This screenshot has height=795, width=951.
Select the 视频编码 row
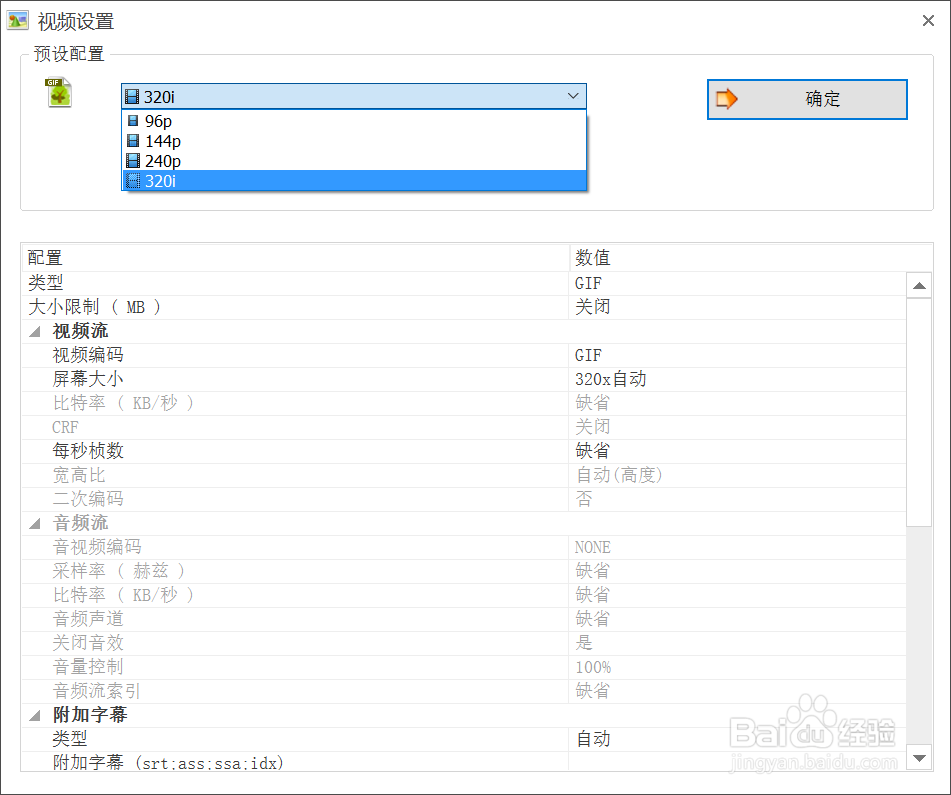(464, 355)
